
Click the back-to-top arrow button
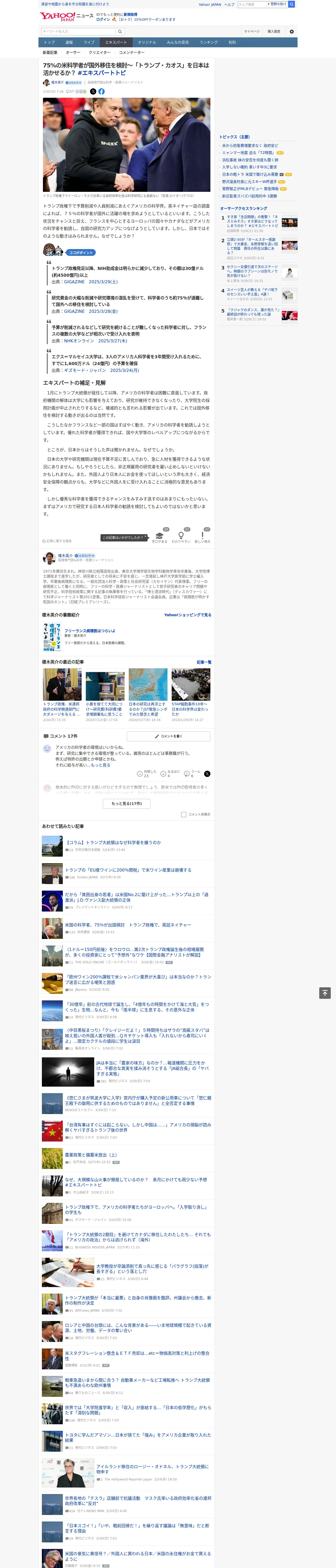[325, 993]
